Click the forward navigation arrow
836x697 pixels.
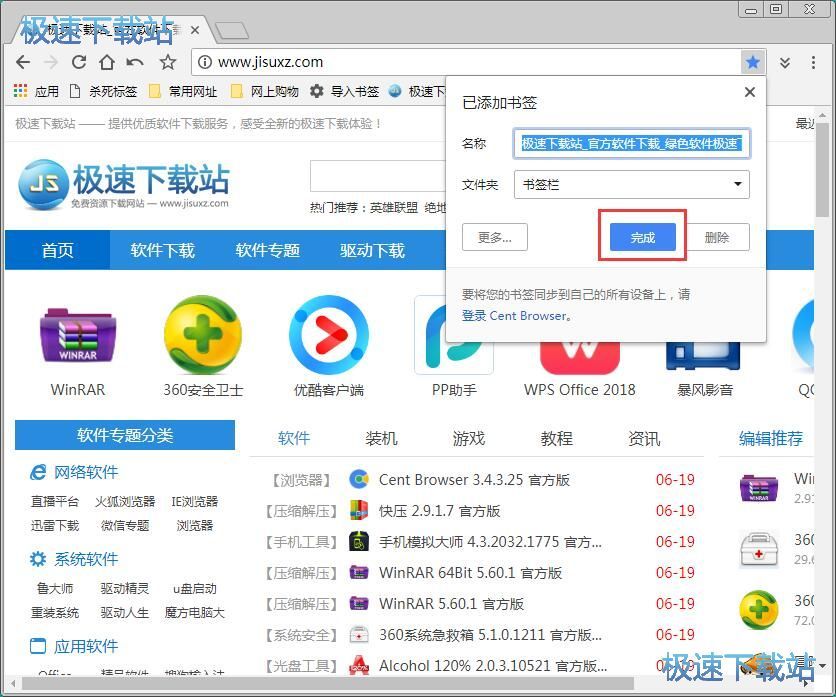[51, 62]
